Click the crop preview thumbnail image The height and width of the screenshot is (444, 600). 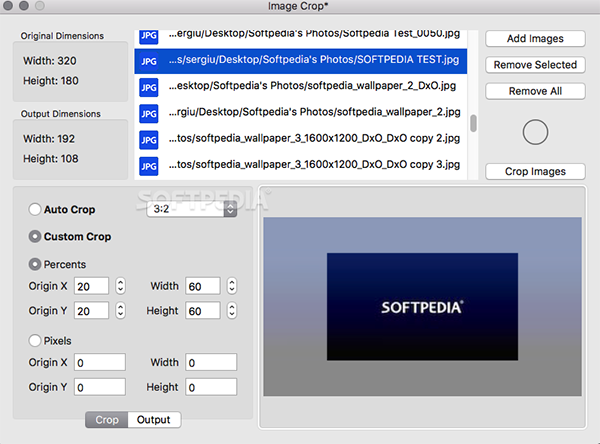point(422,306)
